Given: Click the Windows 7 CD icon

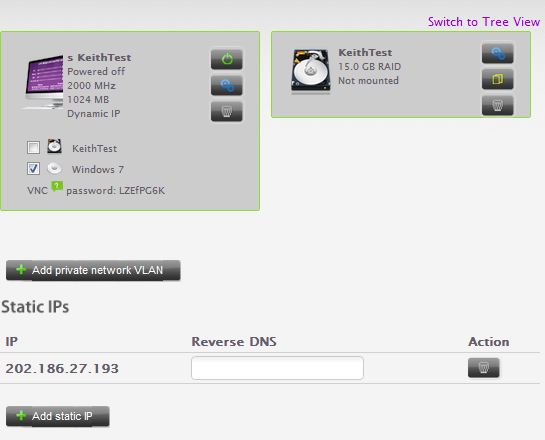Looking at the screenshot, I should coord(55,169).
